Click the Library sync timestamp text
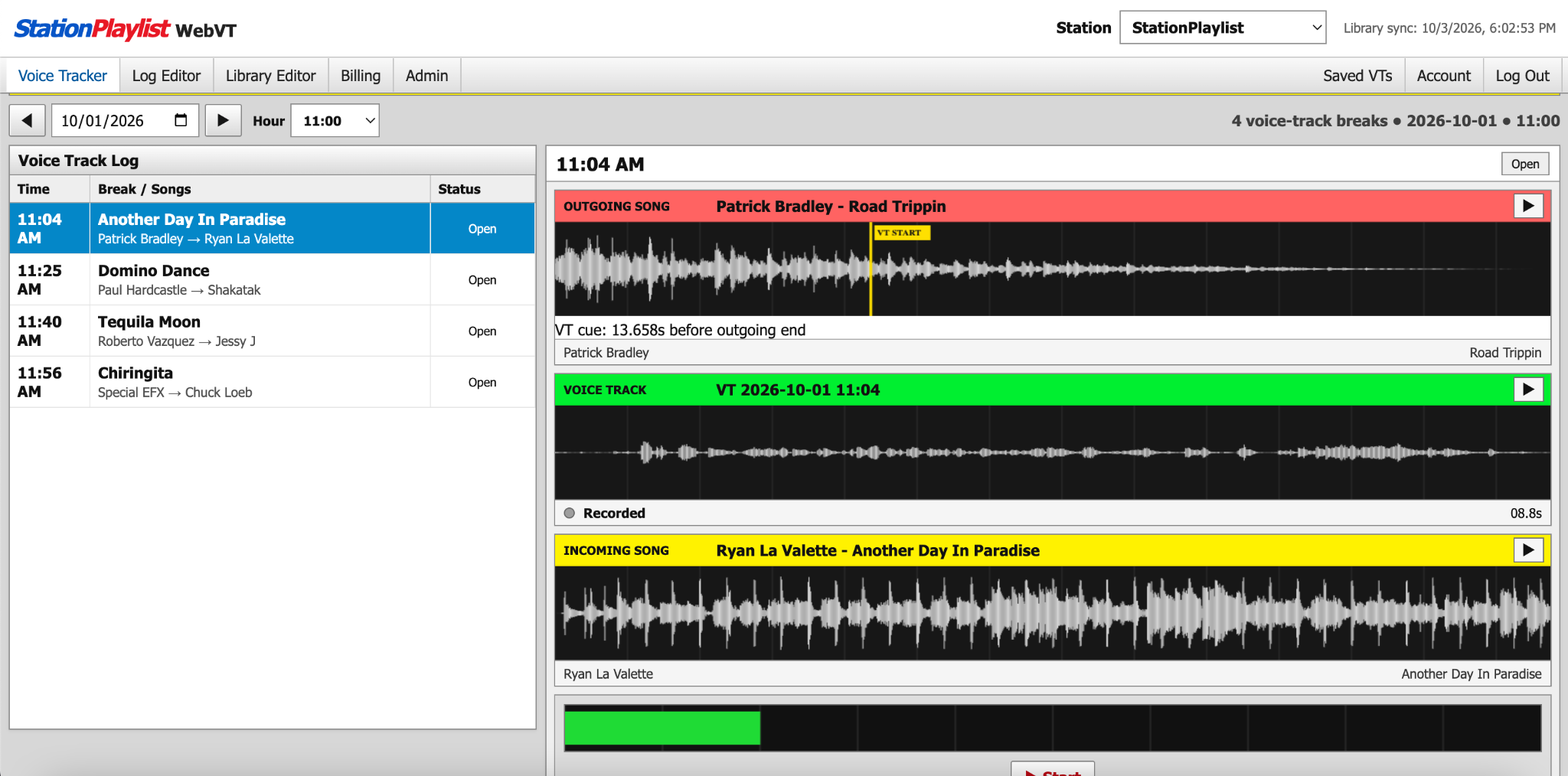Image resolution: width=1568 pixels, height=776 pixels. 1449,28
